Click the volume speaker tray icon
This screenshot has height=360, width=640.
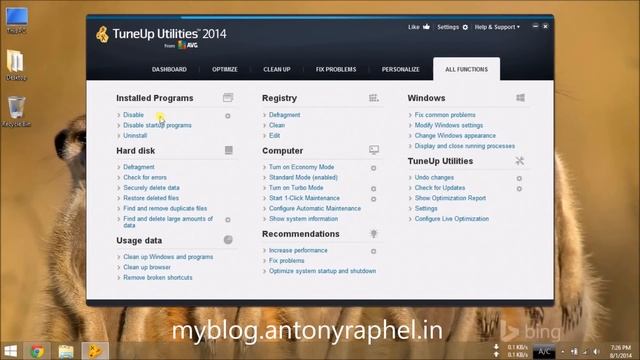tap(596, 351)
